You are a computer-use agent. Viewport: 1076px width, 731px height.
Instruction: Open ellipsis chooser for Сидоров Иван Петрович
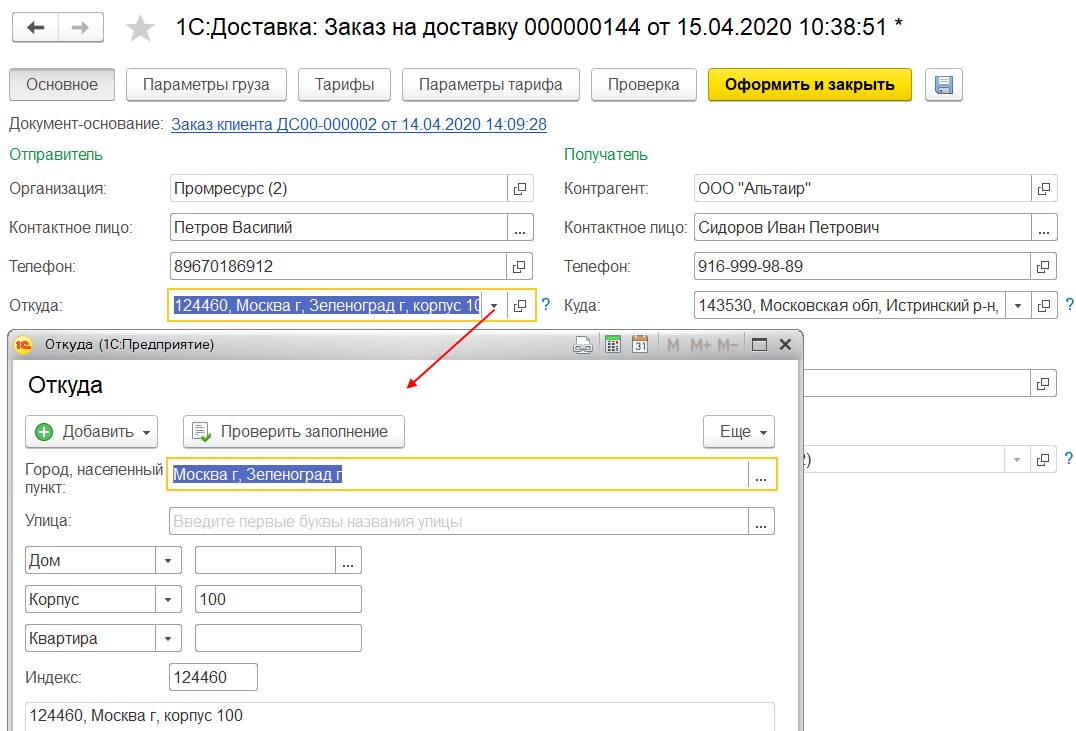[1044, 227]
